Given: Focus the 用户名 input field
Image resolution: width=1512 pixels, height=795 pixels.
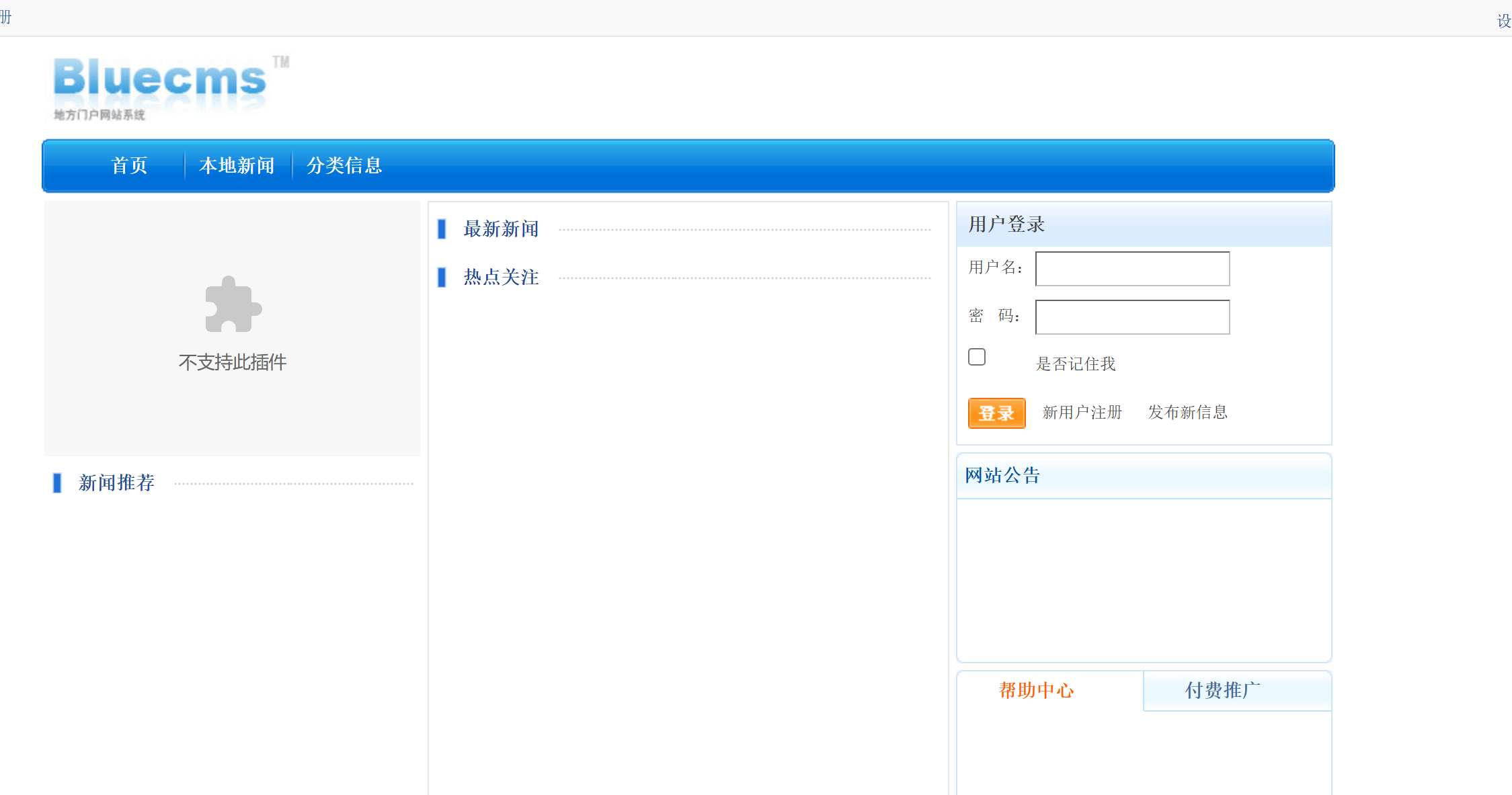Looking at the screenshot, I should pyautogui.click(x=1132, y=269).
